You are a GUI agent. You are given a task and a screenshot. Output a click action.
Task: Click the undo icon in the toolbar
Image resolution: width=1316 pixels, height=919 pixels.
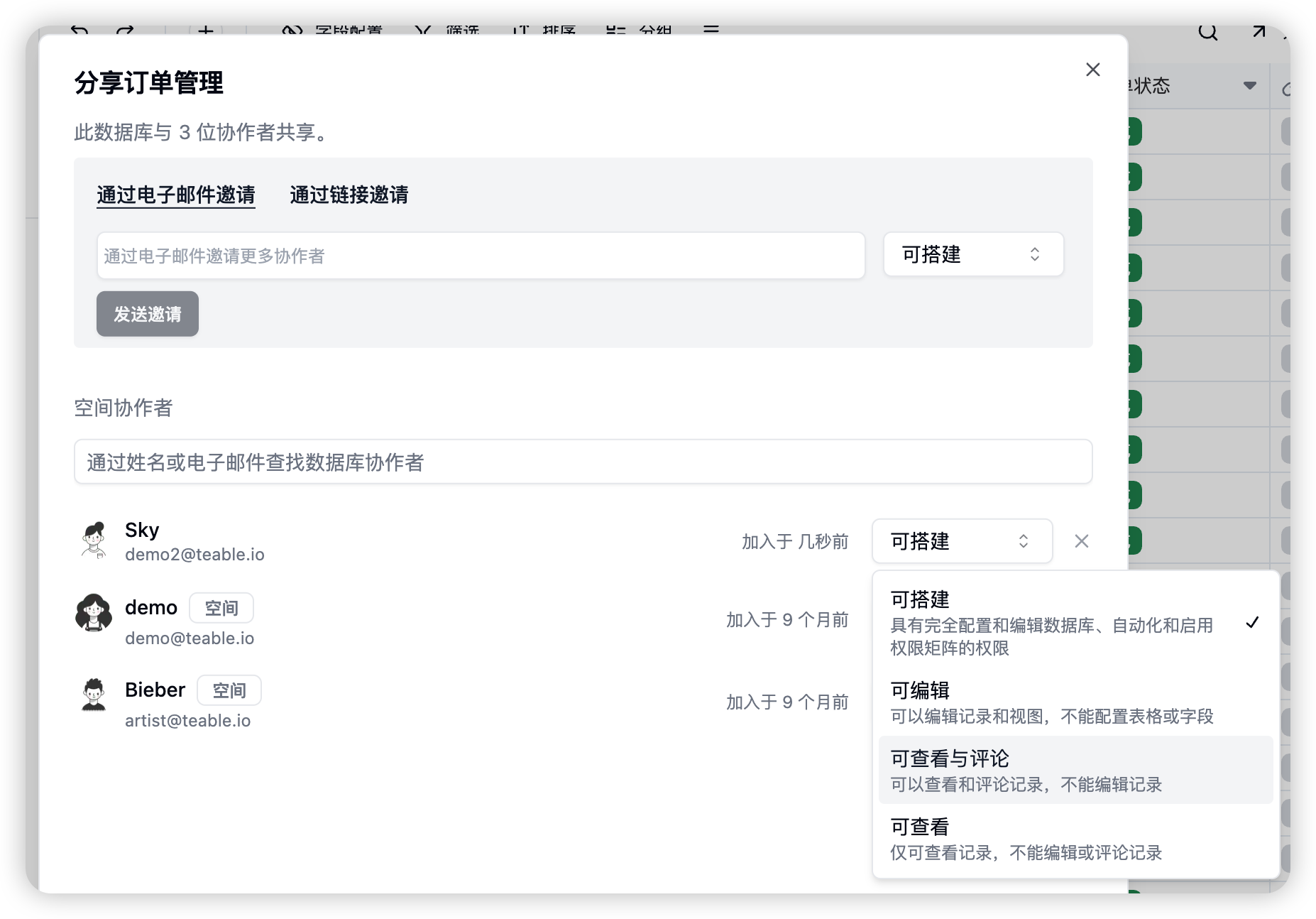(79, 30)
